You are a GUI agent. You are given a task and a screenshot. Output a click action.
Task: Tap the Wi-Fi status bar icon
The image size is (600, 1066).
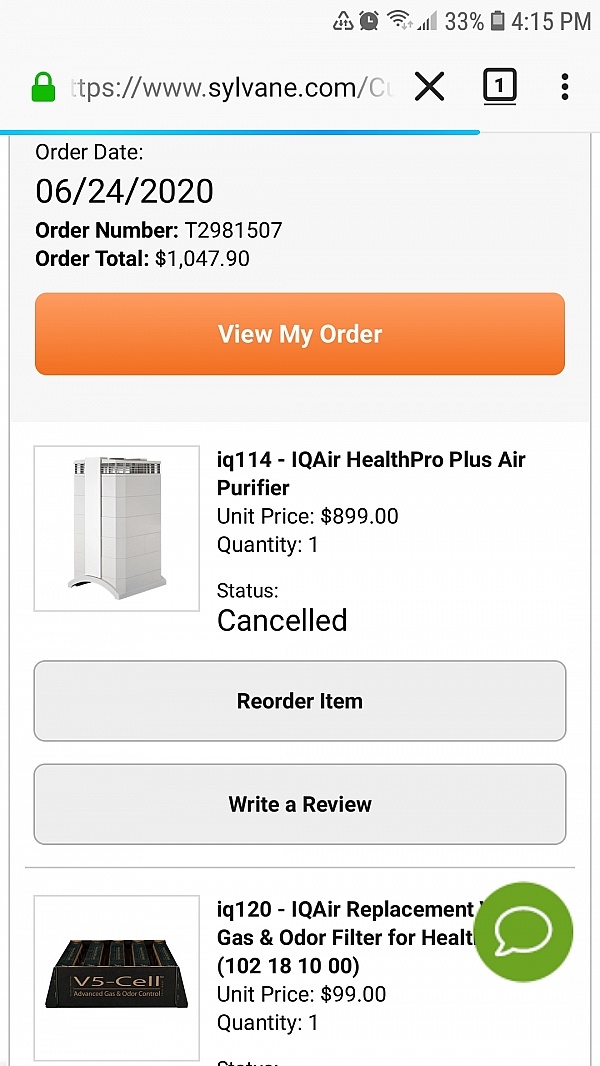pyautogui.click(x=399, y=20)
